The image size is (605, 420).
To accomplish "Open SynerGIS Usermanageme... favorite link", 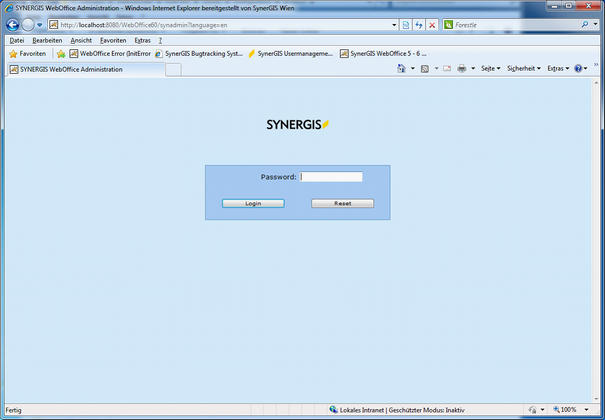I will (x=290, y=54).
